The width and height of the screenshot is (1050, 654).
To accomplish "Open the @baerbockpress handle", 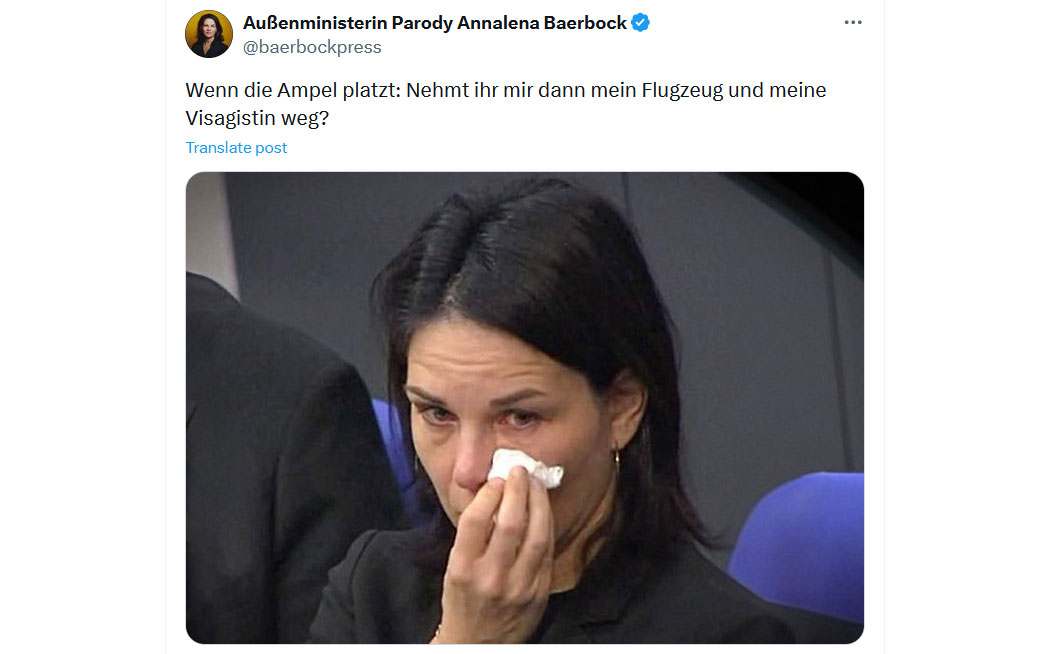I will (312, 47).
